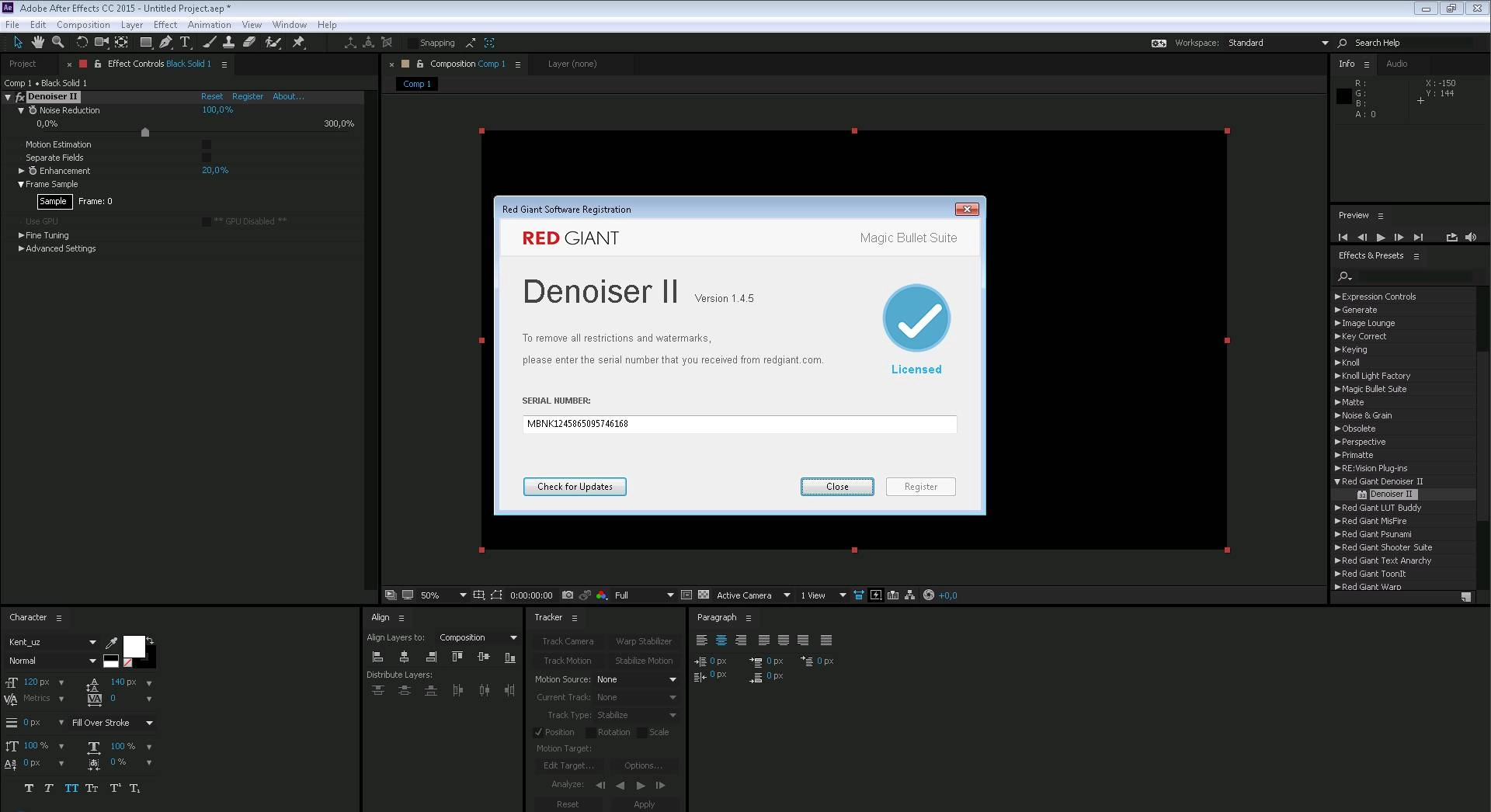Open the Composition menu

[83, 25]
